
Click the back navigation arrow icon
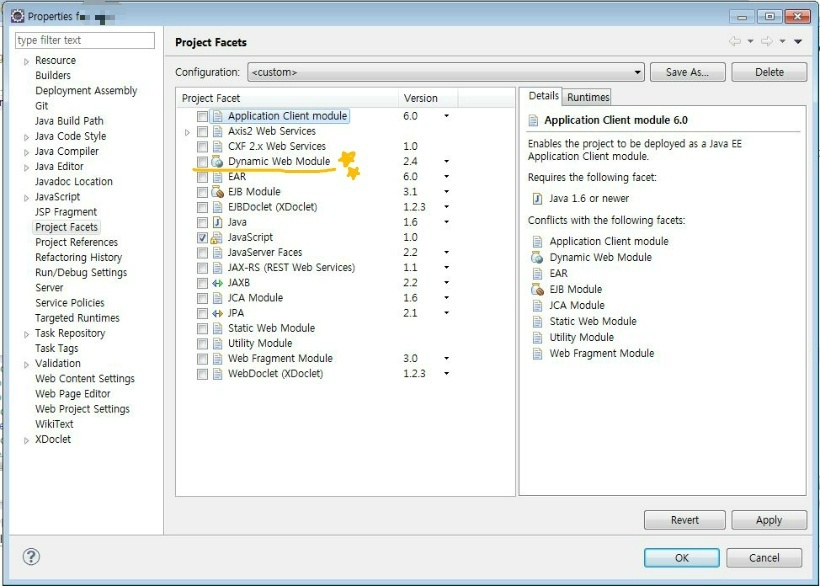[x=735, y=41]
